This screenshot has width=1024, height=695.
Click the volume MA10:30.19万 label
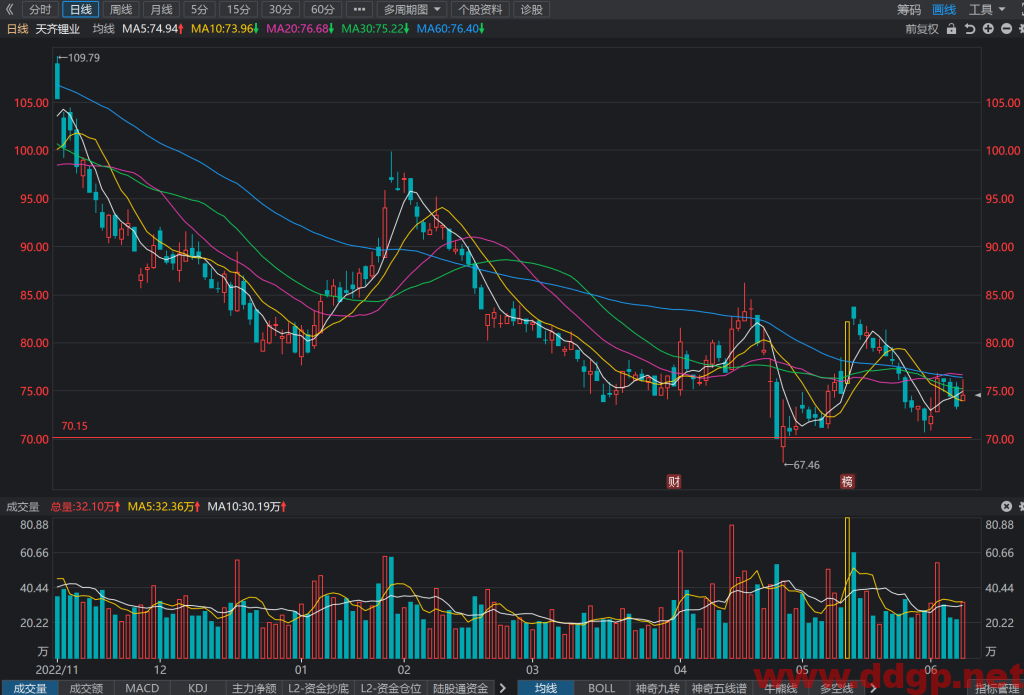248,506
